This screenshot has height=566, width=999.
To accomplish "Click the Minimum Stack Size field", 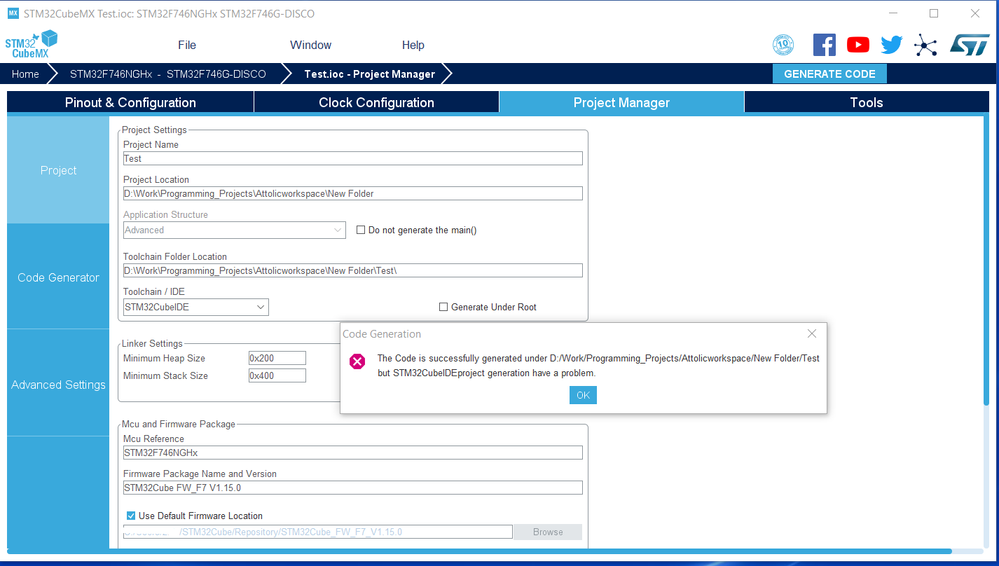I will [x=277, y=375].
